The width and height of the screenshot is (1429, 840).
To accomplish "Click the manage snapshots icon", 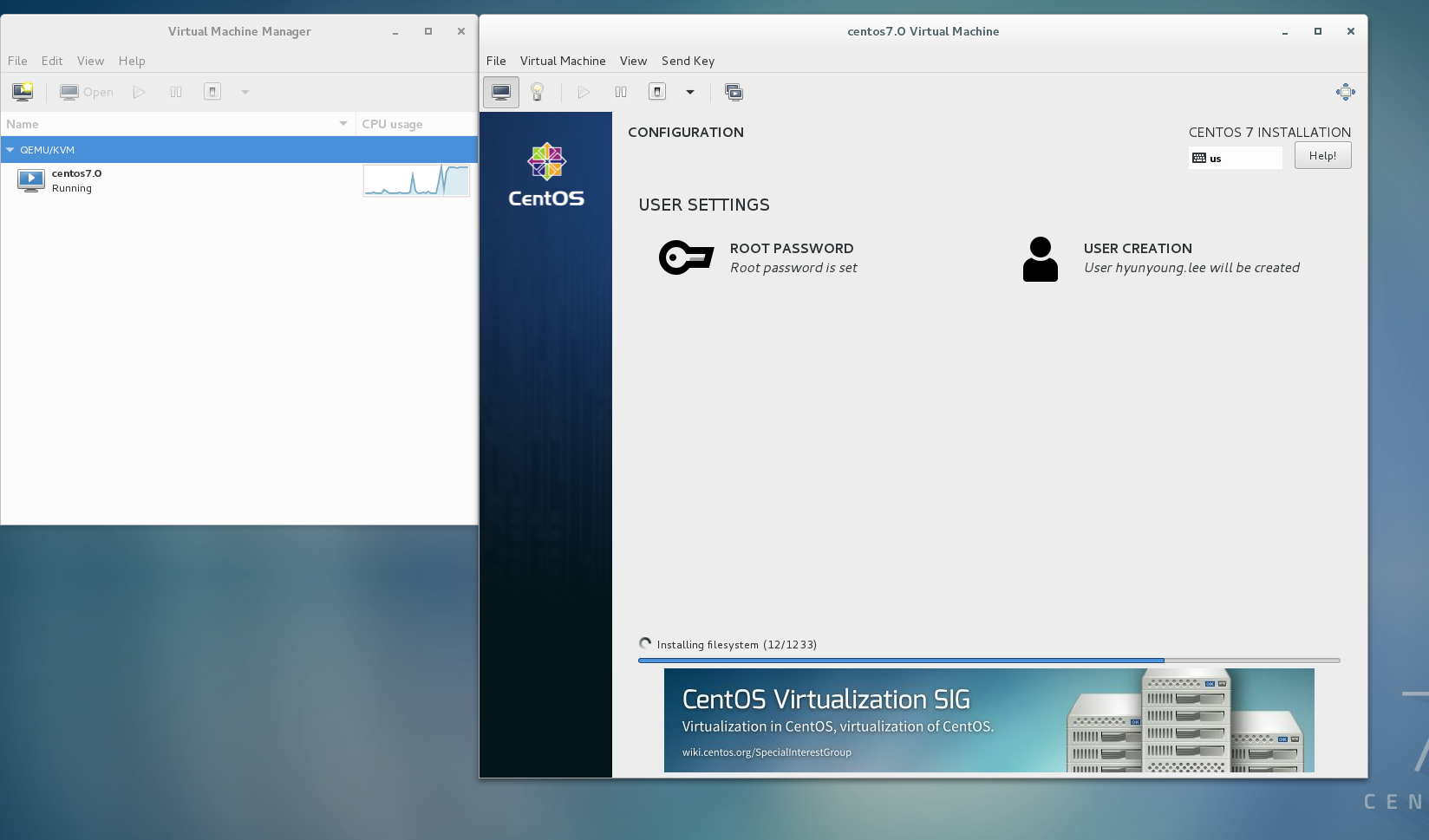I will (734, 92).
